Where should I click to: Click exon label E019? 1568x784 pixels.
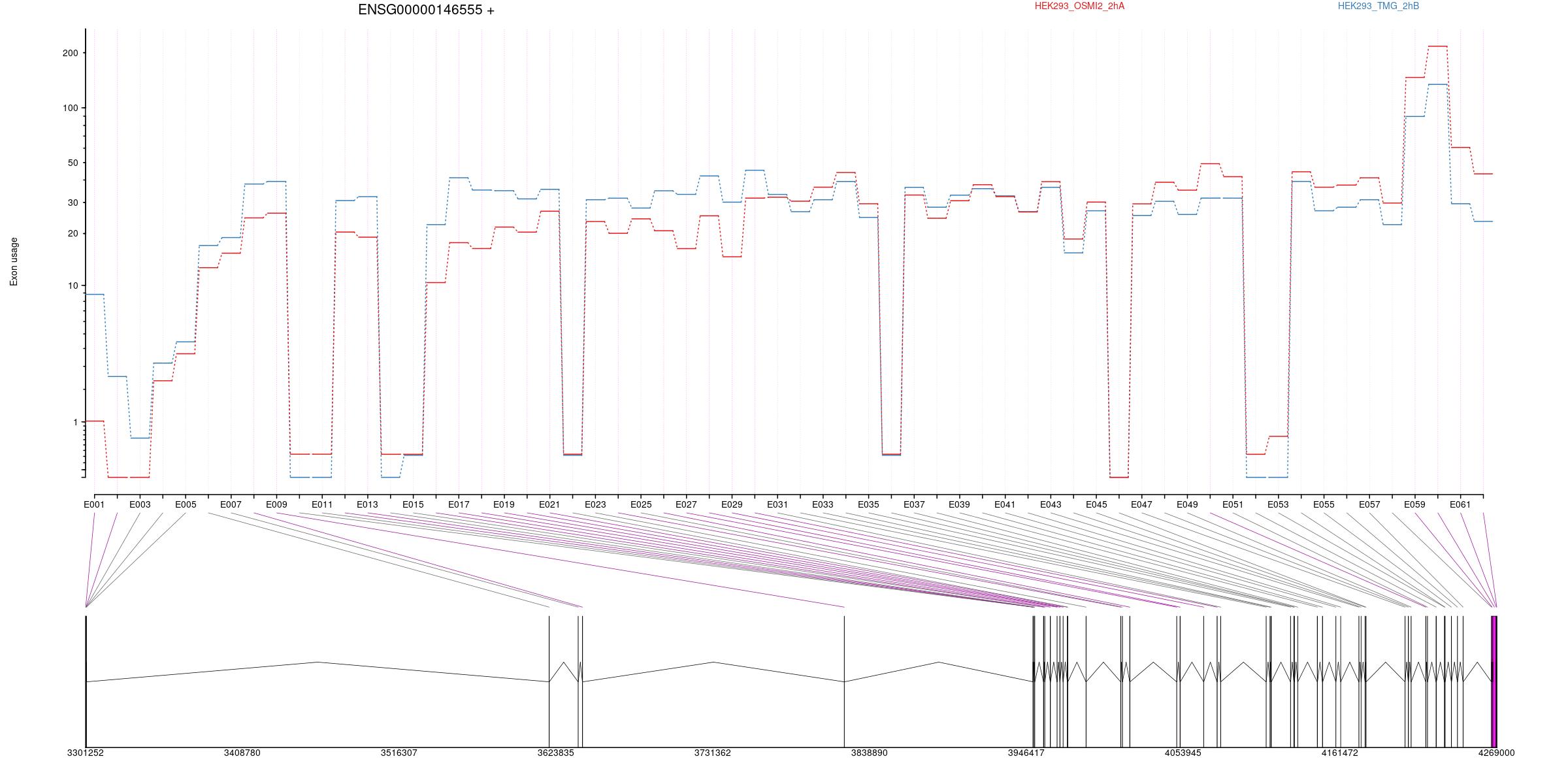tap(504, 504)
